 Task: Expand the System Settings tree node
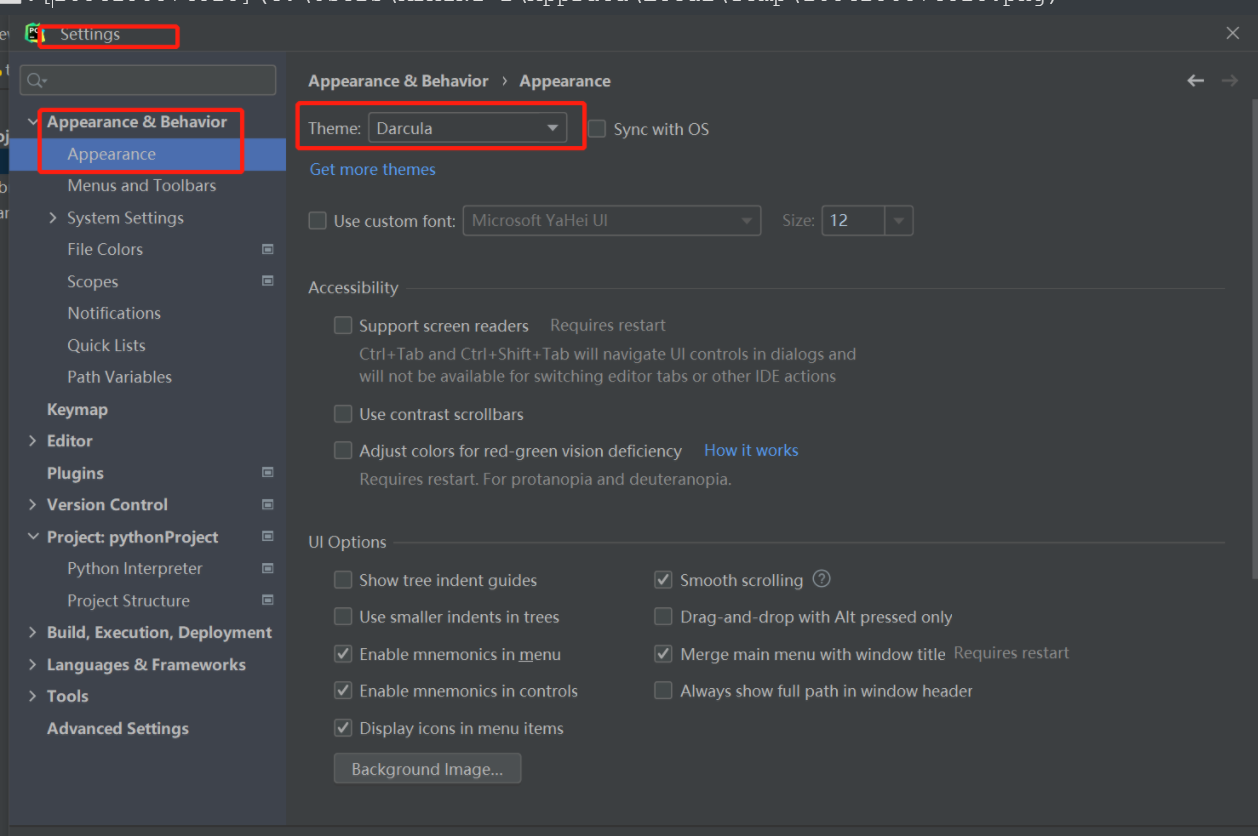53,218
